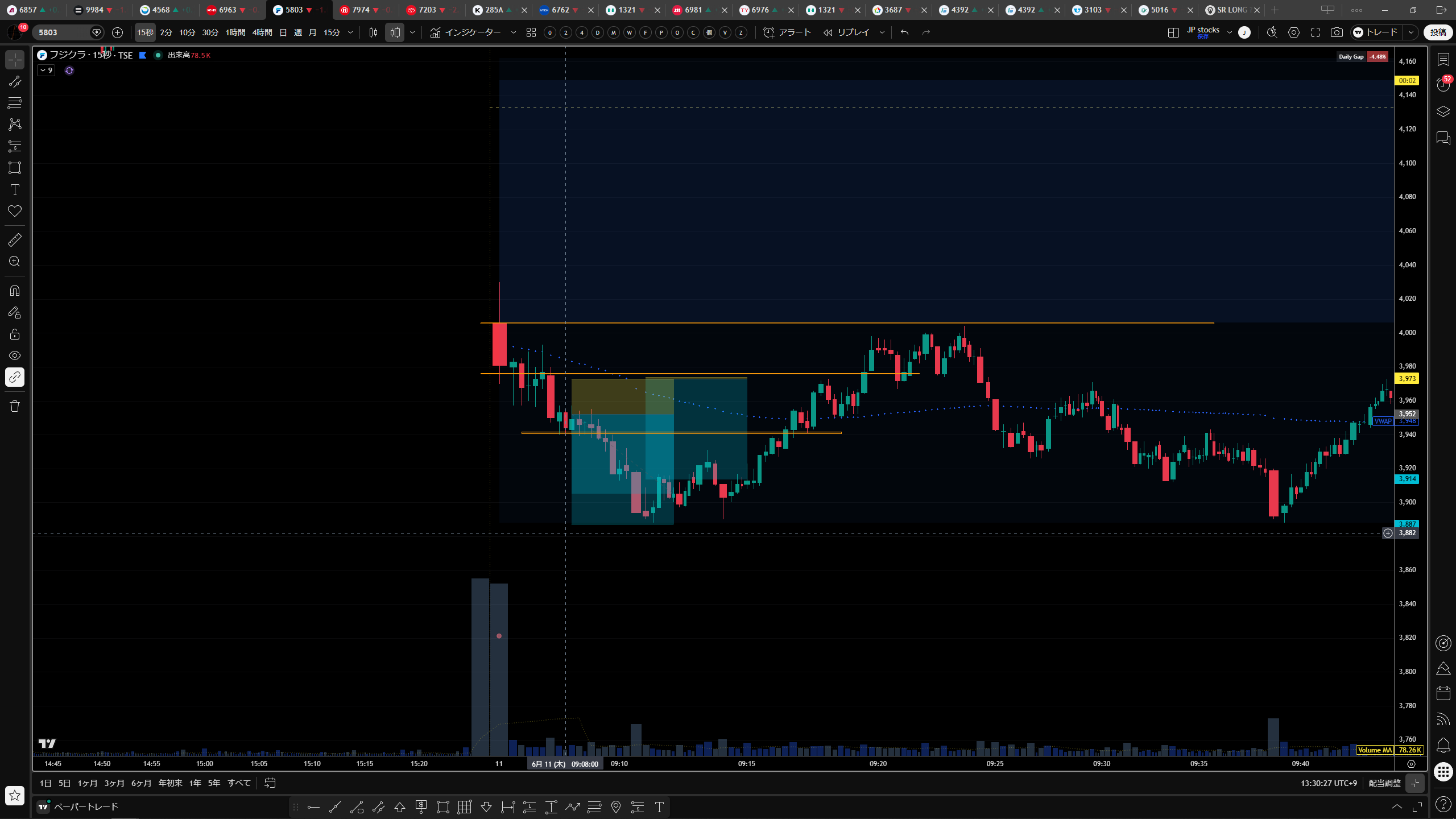
Task: Open the notifications bell icon
Action: [1443, 746]
